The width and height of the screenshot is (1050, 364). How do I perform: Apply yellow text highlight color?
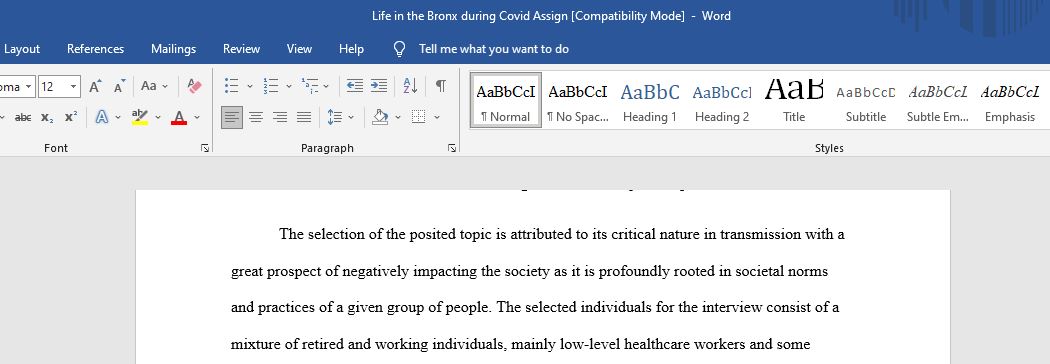(139, 117)
